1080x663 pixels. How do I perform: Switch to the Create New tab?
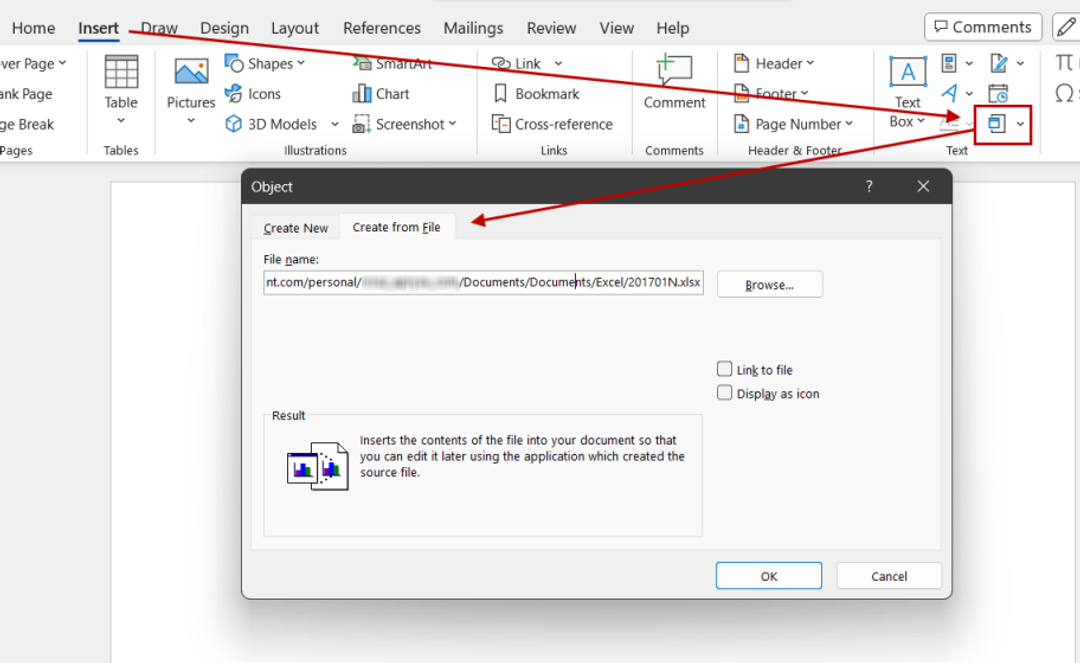295,227
